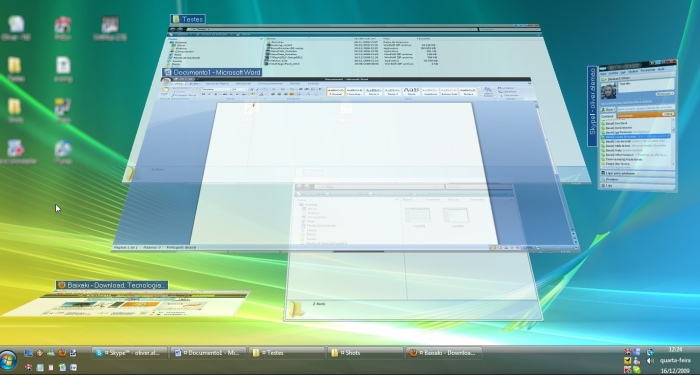Switch to the Shots taskbar button
The width and height of the screenshot is (700, 375).
coord(365,353)
